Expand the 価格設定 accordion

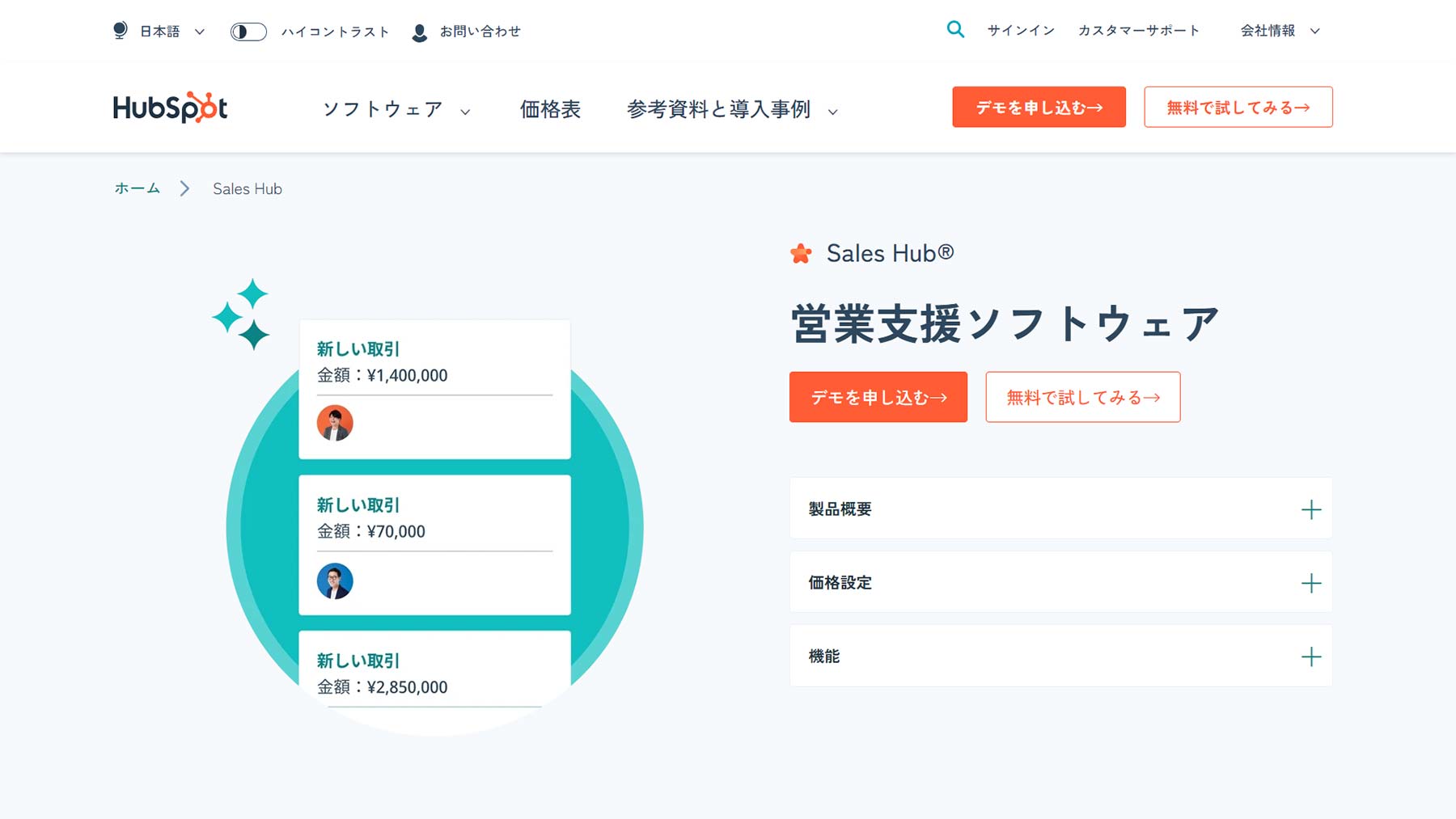point(1060,582)
